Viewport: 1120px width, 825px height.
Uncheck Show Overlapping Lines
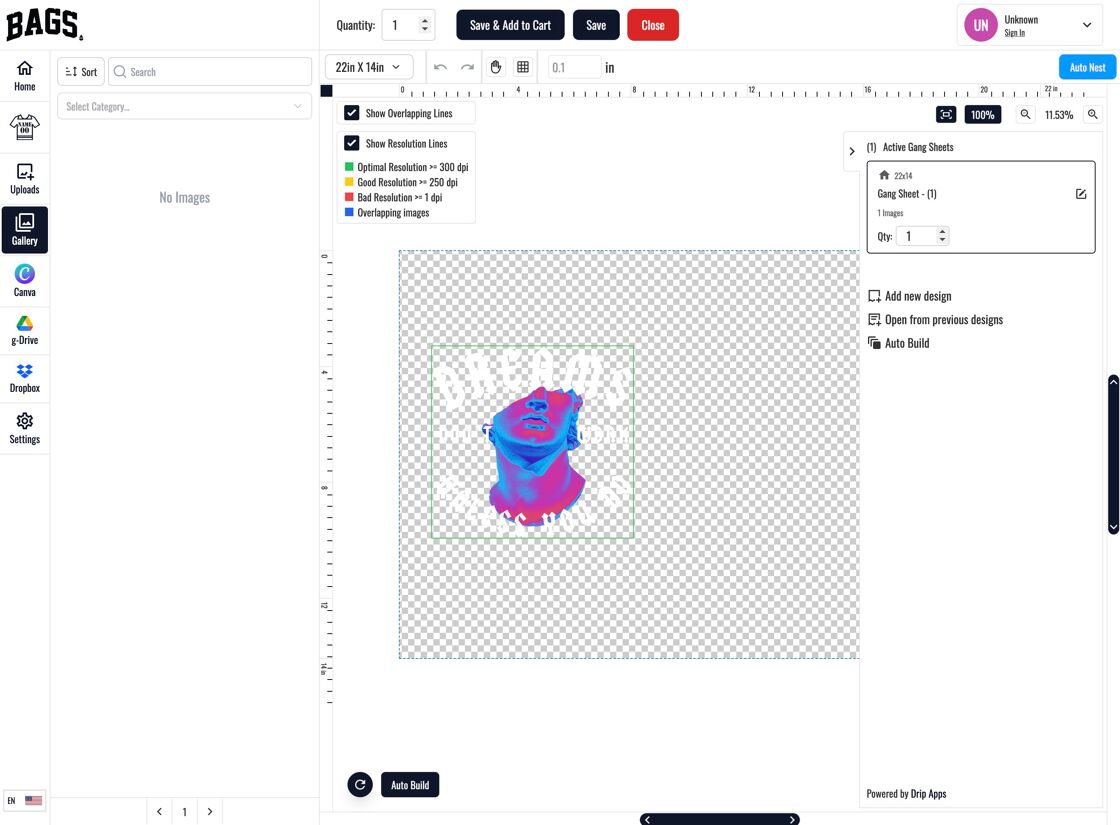pos(351,113)
